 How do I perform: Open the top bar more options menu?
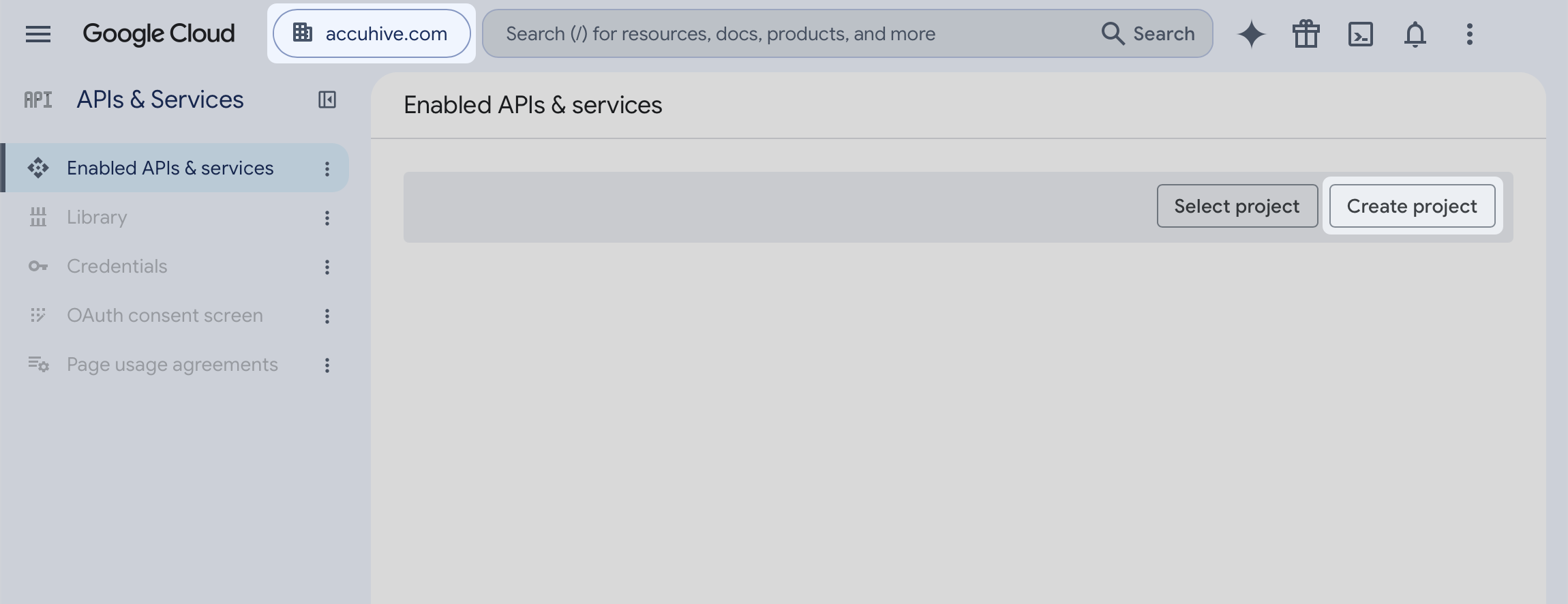click(x=1470, y=33)
